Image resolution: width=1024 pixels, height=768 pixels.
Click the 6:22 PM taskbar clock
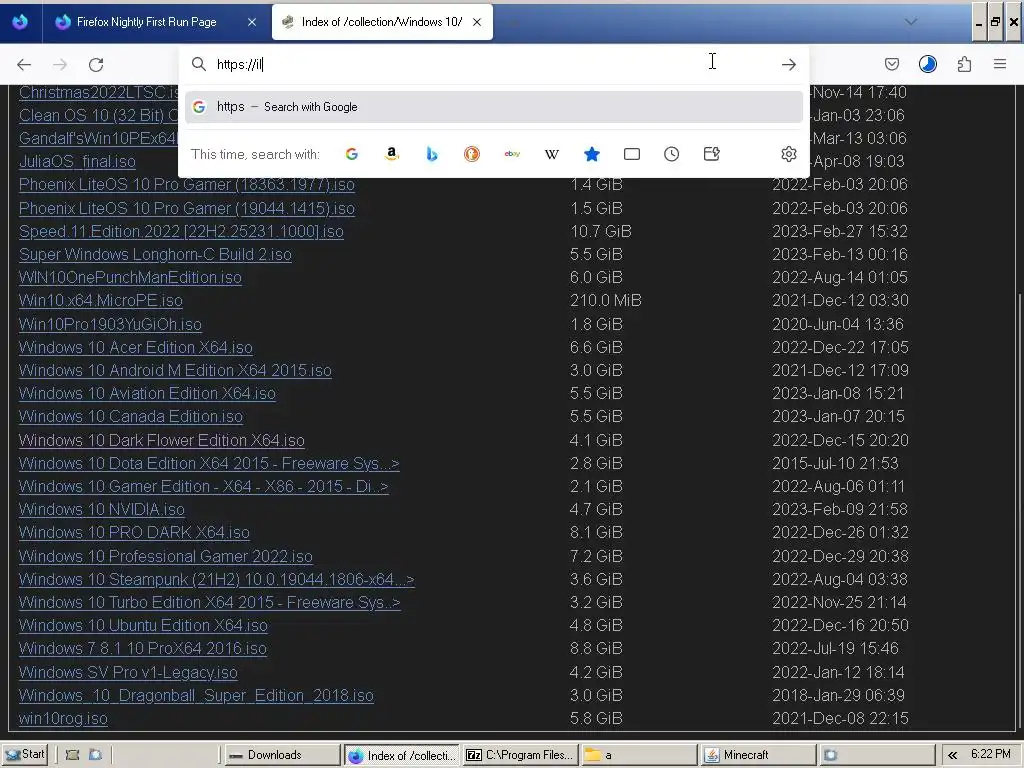tap(991, 754)
